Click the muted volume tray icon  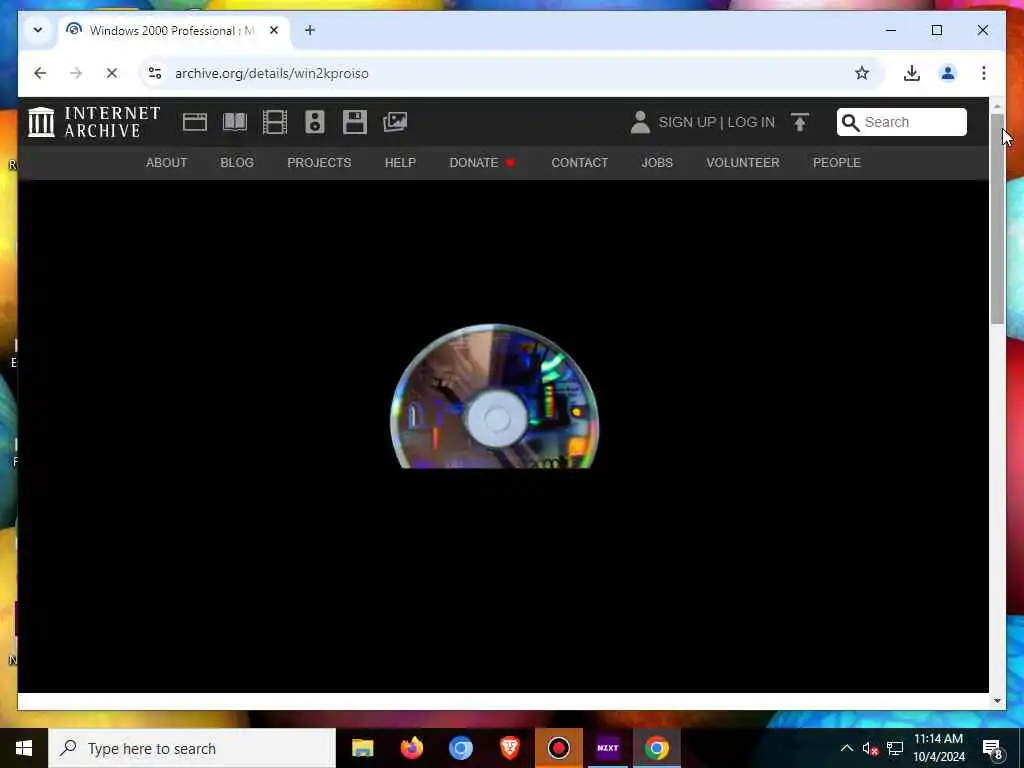click(870, 748)
